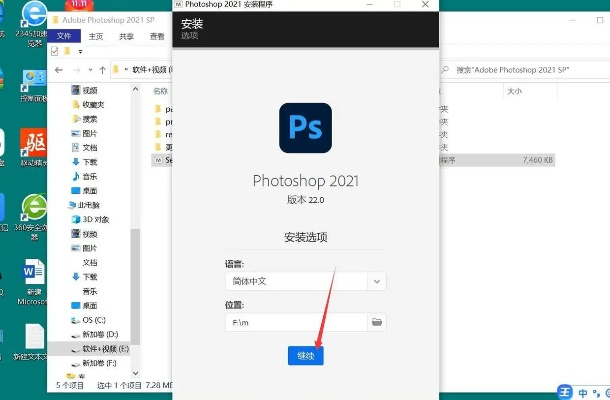Click the Forward arrow in File Explorer
Image resolution: width=610 pixels, height=400 pixels.
[77, 70]
